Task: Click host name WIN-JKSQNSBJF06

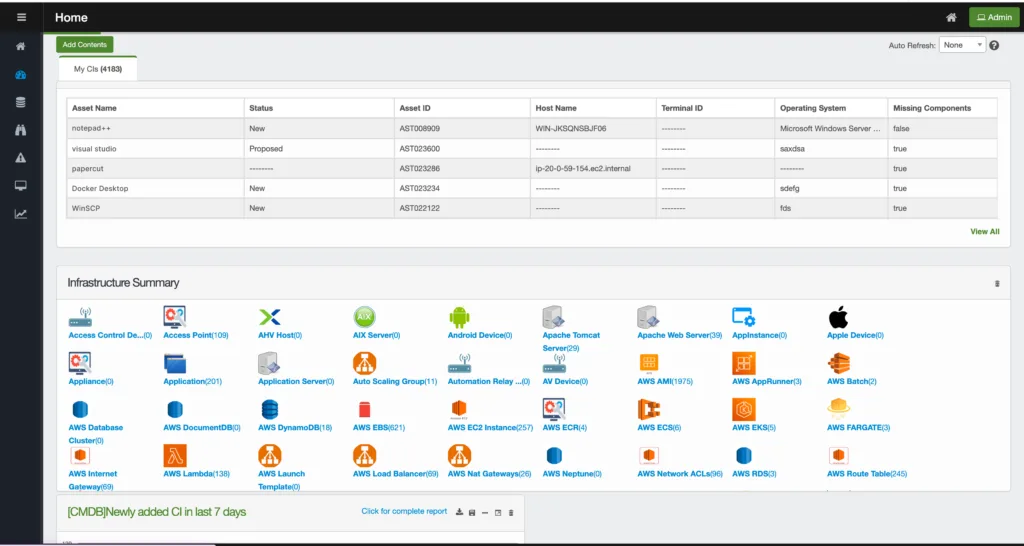Action: (x=571, y=129)
